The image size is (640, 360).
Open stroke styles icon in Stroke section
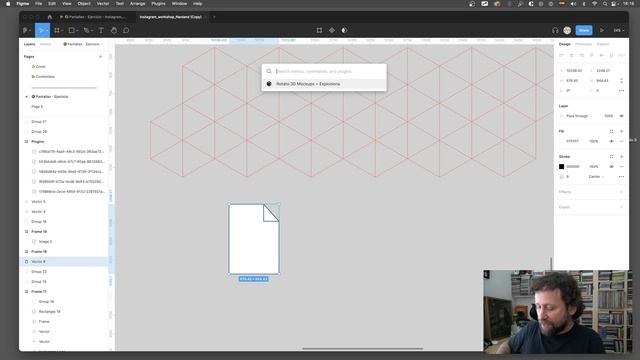click(611, 157)
